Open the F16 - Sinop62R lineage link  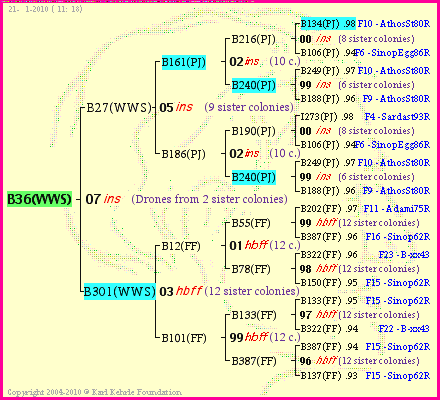pyautogui.click(x=398, y=237)
